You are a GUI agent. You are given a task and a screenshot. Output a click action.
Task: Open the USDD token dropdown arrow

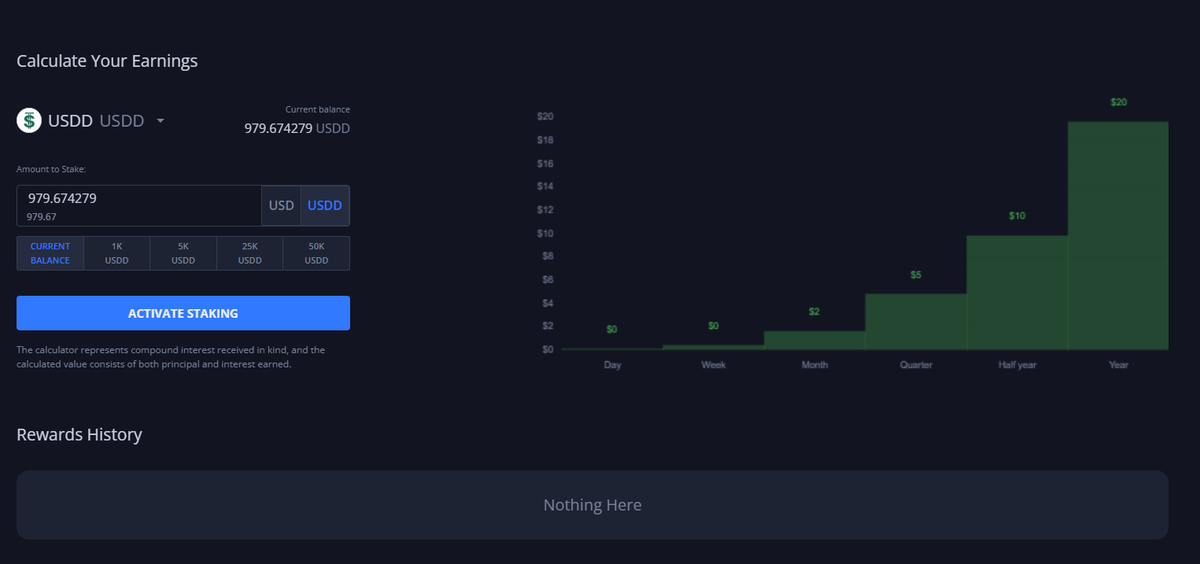(x=160, y=121)
